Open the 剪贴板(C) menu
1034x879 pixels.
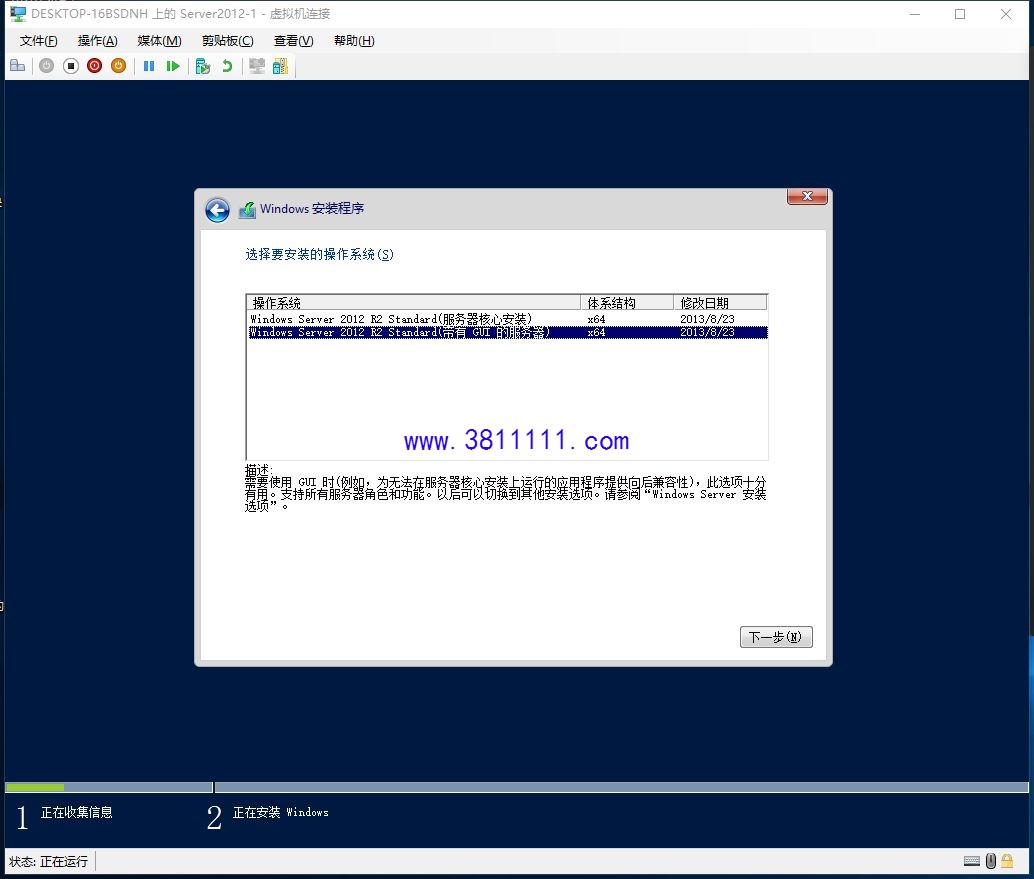click(228, 41)
